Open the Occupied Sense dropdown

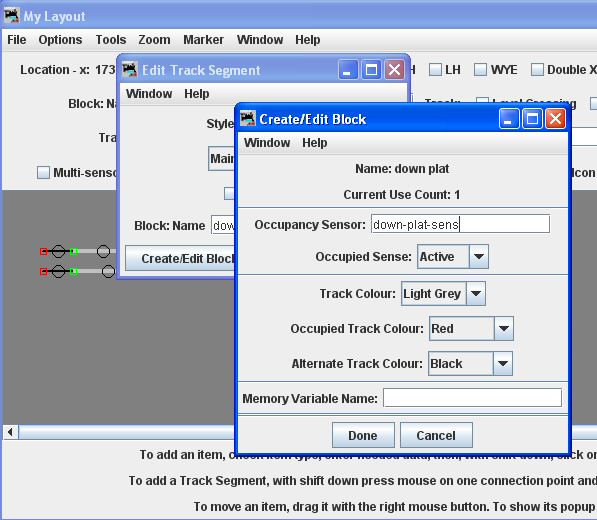453,257
